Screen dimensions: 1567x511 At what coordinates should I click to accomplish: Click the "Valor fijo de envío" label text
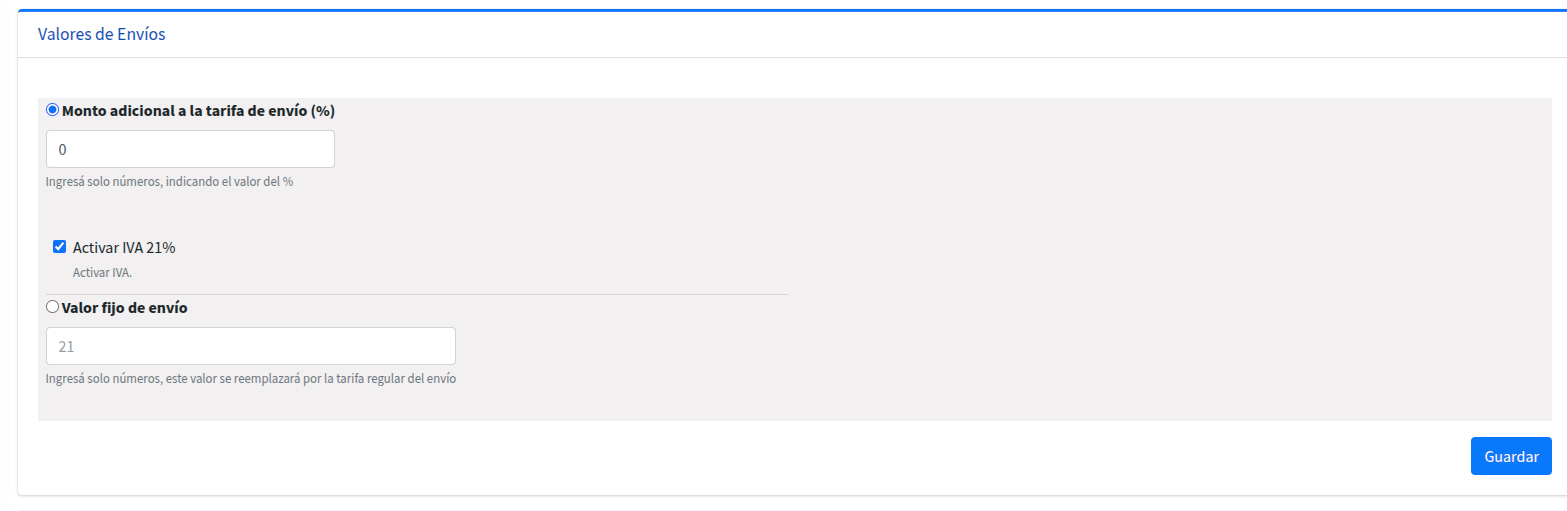(x=125, y=308)
